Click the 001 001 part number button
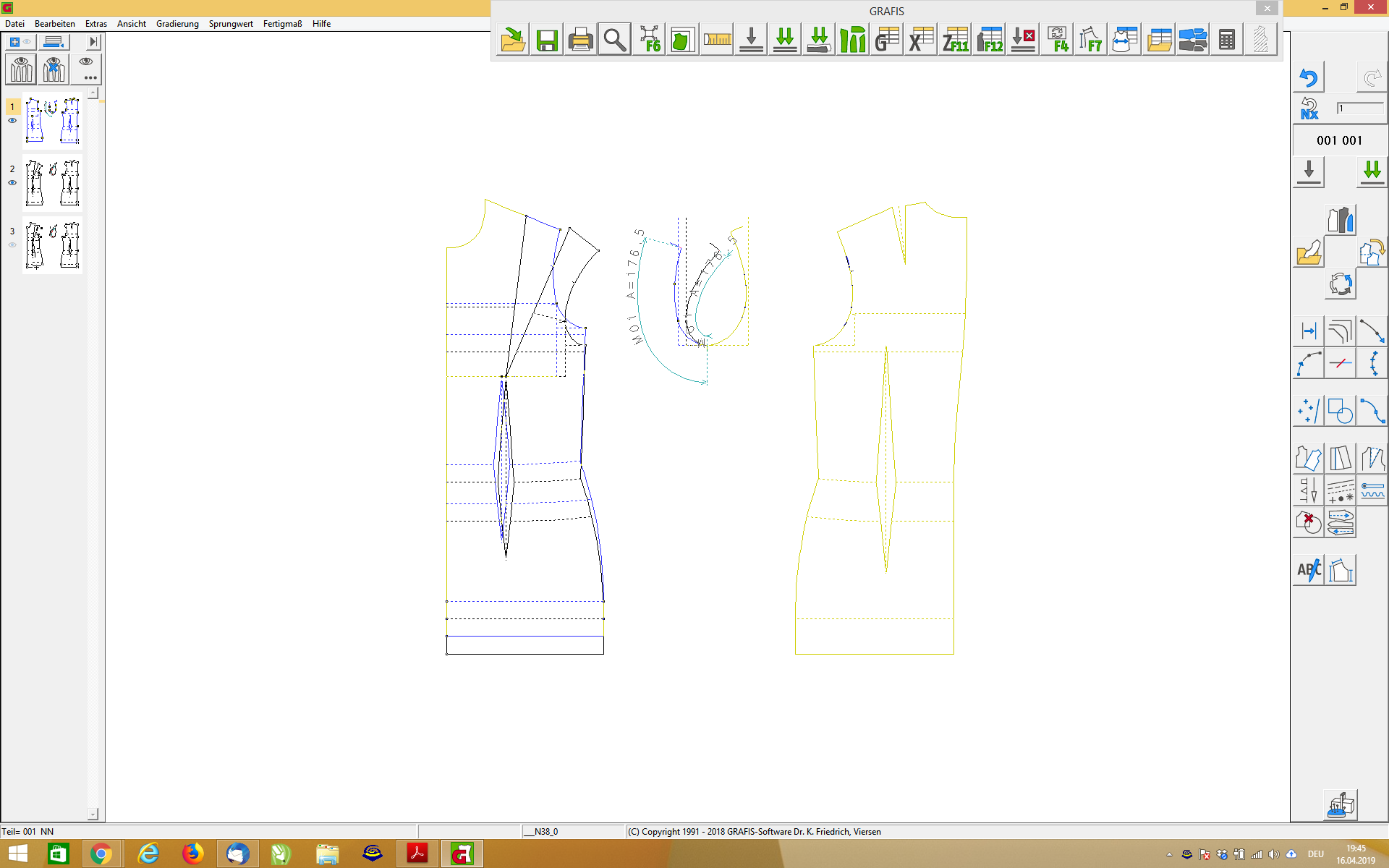This screenshot has width=1389, height=868. click(1339, 140)
